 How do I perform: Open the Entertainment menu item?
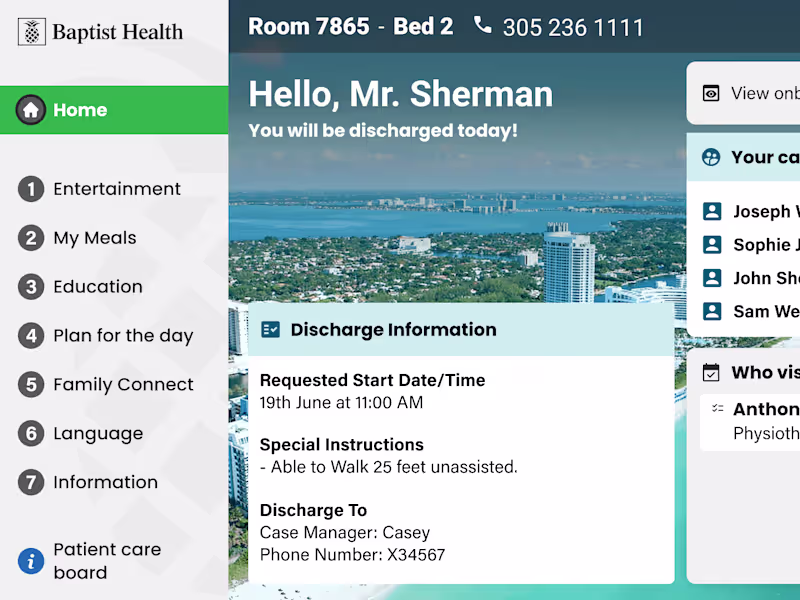pos(116,189)
